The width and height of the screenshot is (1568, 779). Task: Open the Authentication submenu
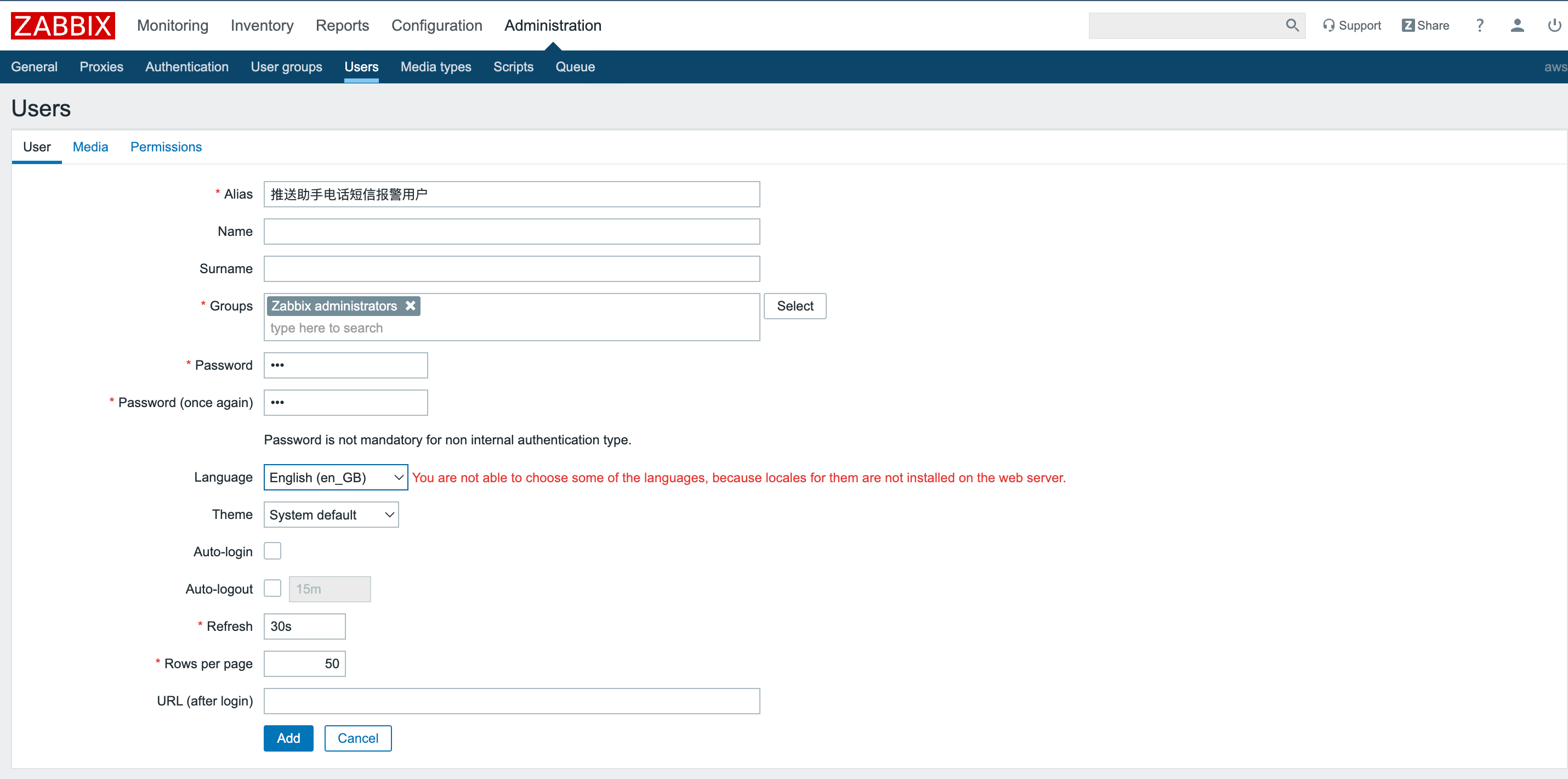(x=187, y=67)
